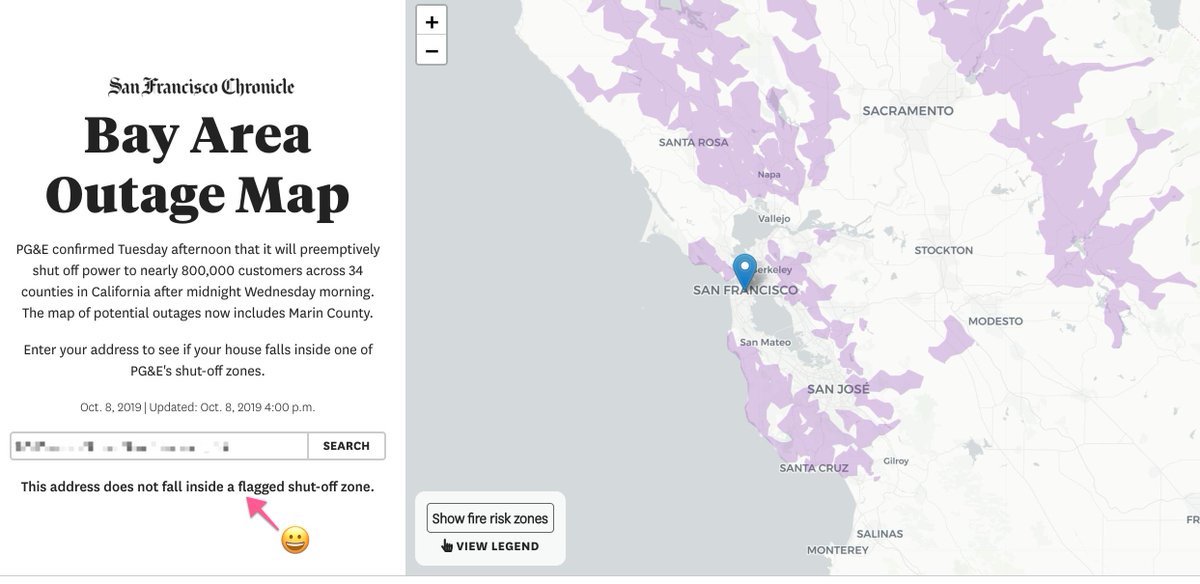Zoom in with the plus button

click(431, 21)
